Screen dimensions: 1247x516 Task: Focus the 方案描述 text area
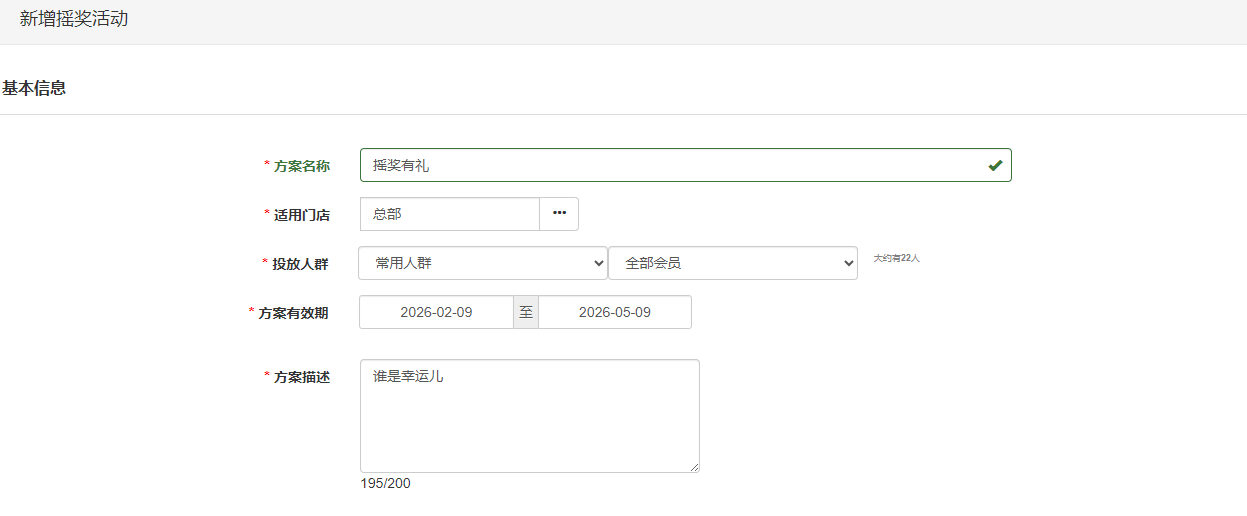tap(529, 415)
